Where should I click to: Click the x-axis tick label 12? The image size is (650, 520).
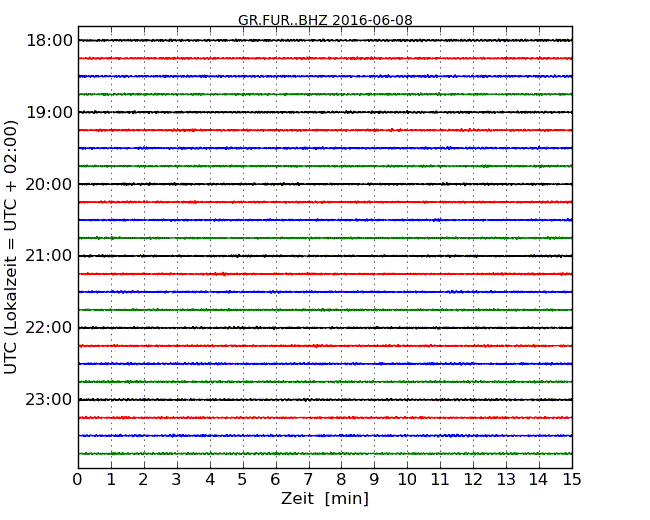473,479
